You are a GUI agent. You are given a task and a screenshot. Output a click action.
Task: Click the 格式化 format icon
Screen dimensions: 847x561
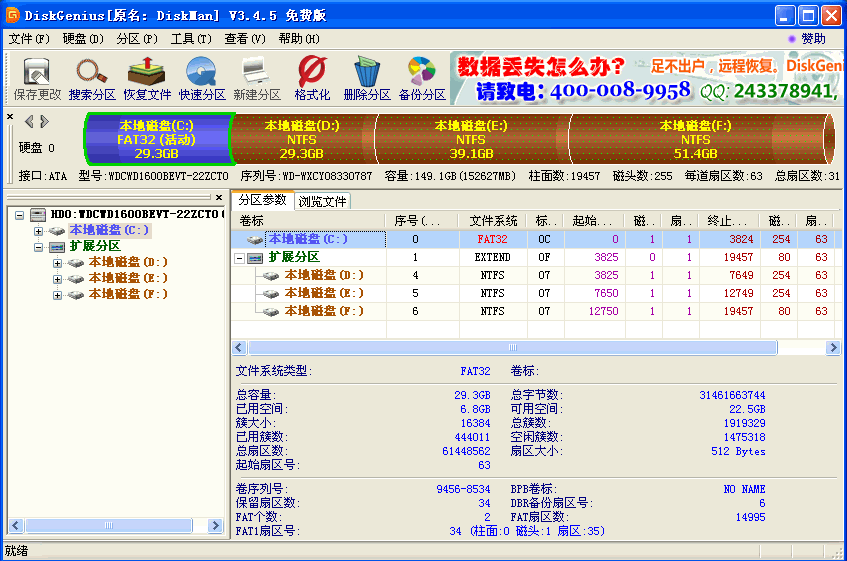[312, 78]
